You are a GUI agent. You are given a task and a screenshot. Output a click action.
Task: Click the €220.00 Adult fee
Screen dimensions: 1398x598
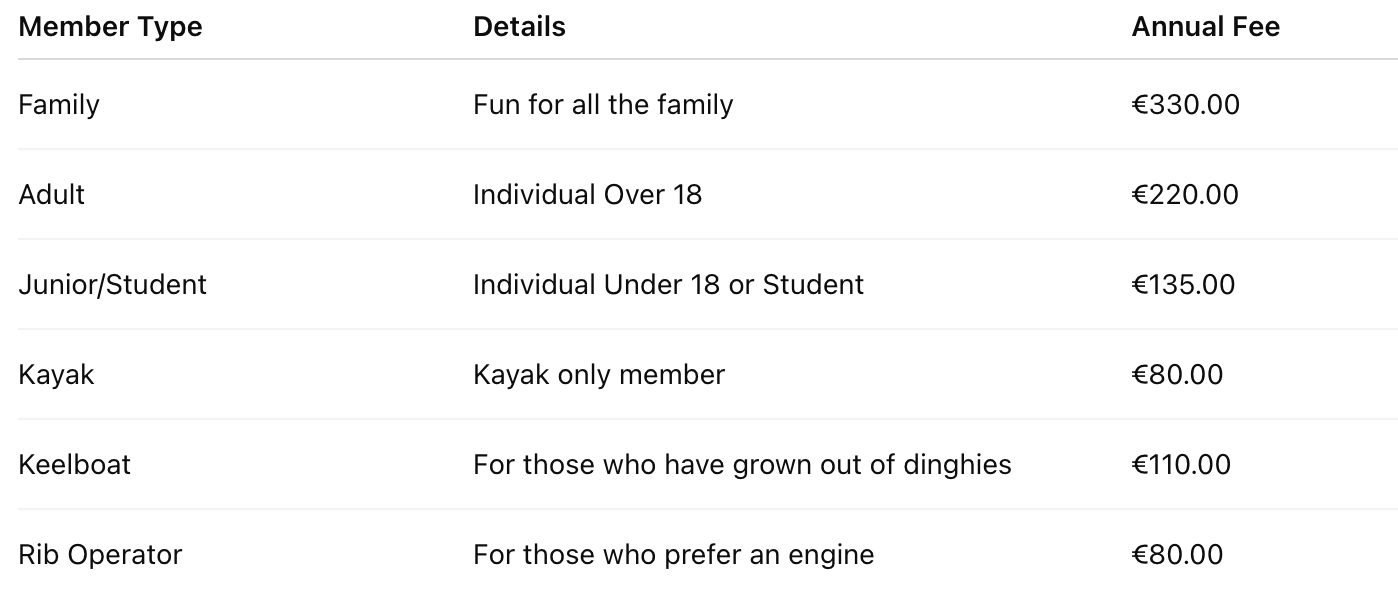coord(1185,194)
